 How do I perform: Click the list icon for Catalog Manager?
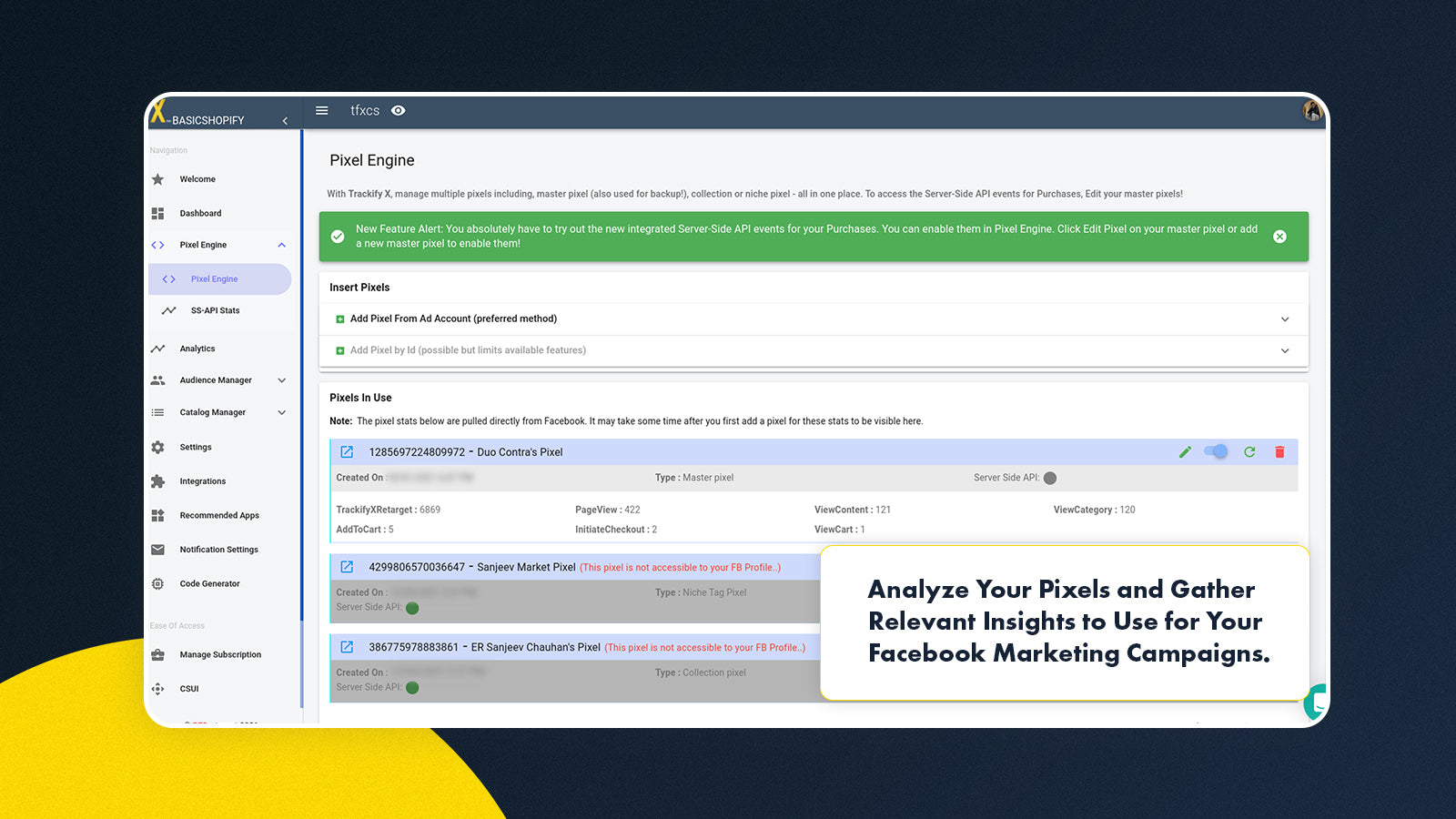[158, 412]
